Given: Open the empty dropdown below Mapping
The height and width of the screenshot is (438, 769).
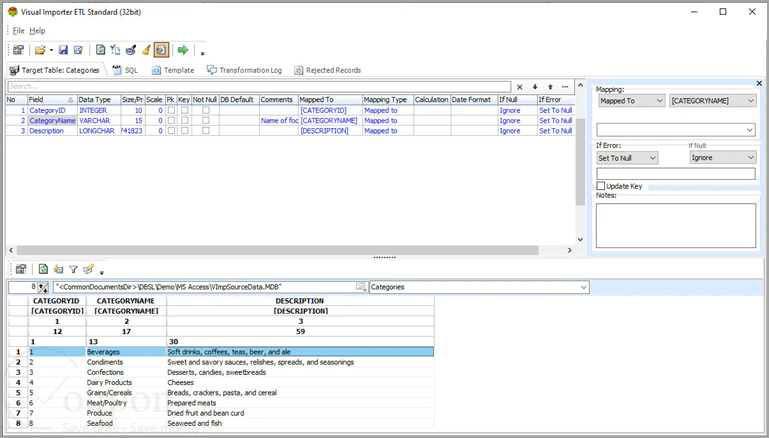Looking at the screenshot, I should [676, 130].
